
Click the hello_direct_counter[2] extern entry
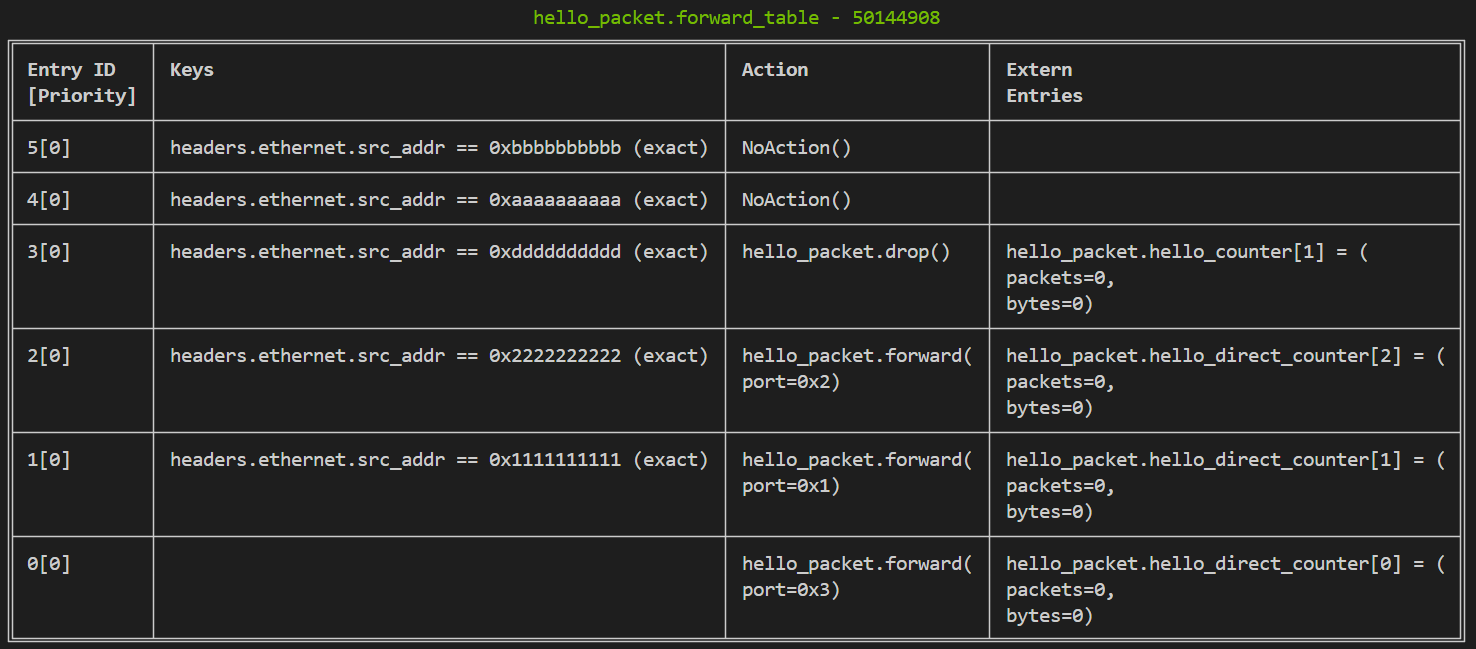coord(1226,382)
